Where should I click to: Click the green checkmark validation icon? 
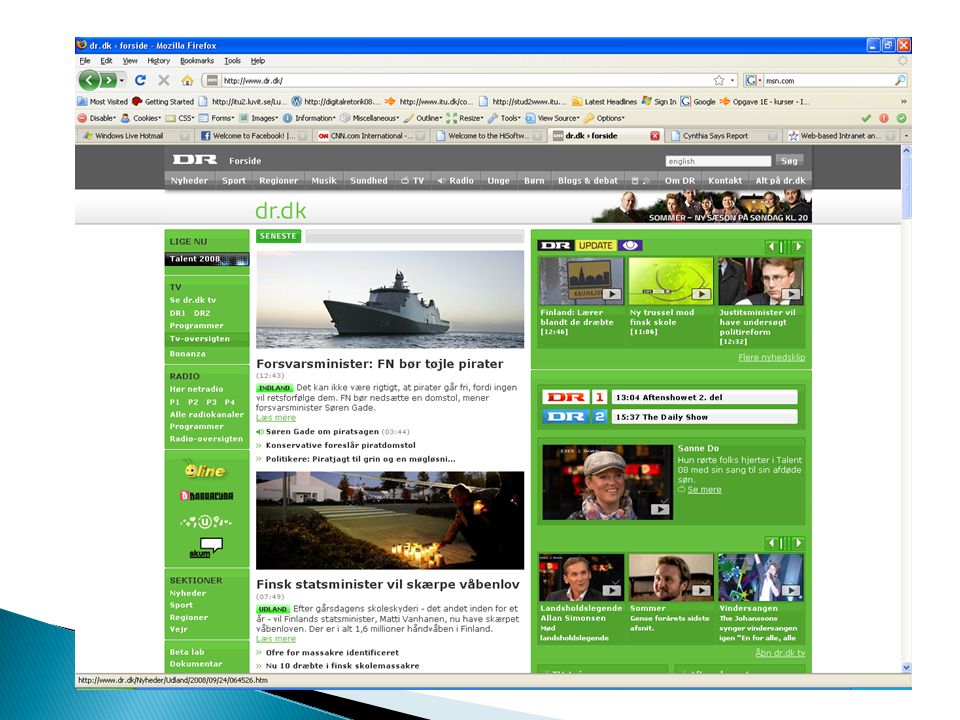point(866,118)
